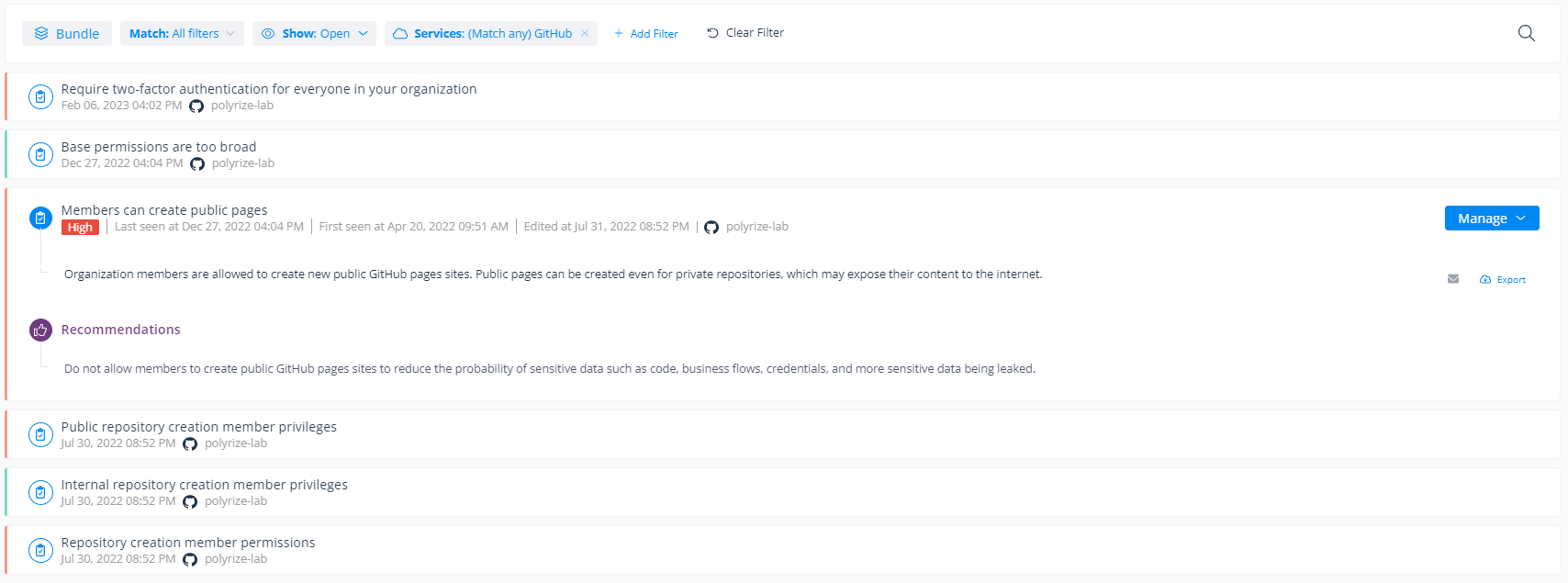Open the Show: Open dropdown
This screenshot has width=1568, height=583.
315,33
